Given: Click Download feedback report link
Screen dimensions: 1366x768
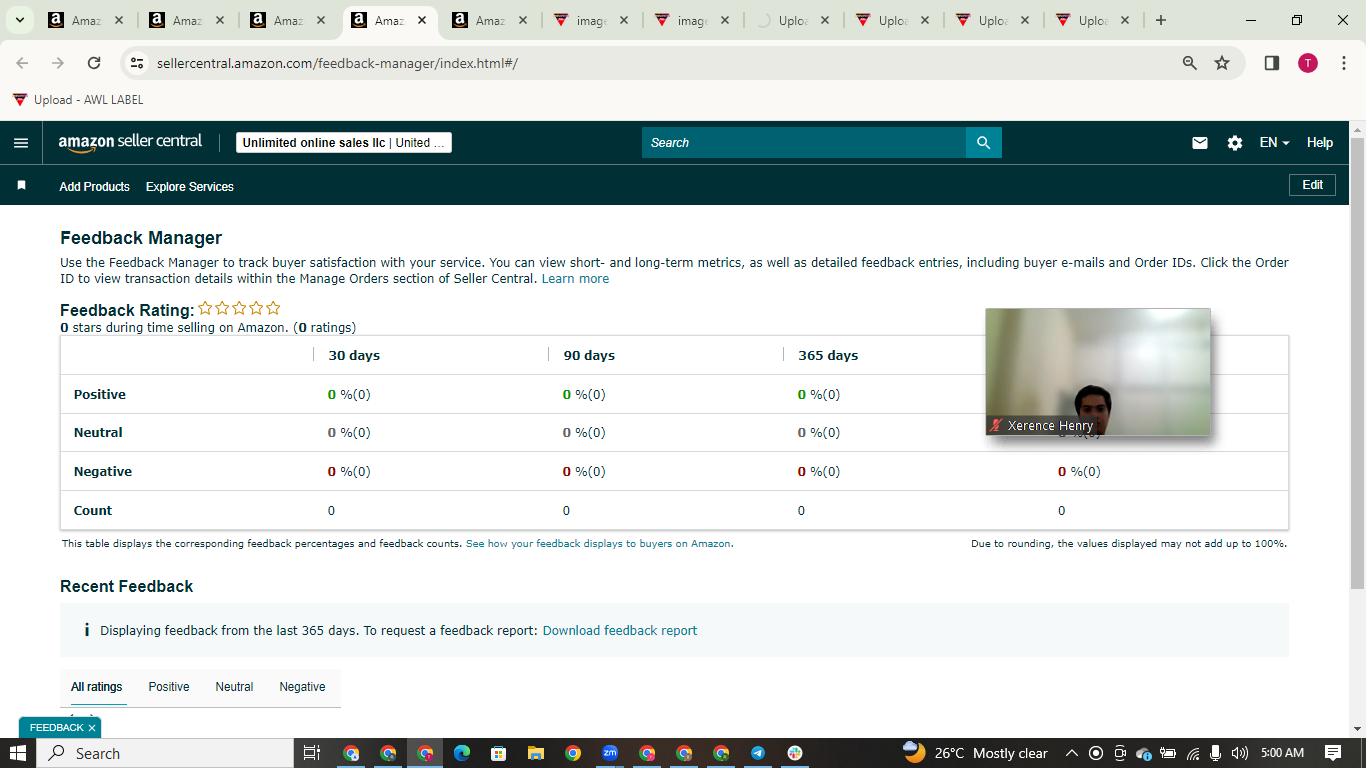Looking at the screenshot, I should pos(620,631).
